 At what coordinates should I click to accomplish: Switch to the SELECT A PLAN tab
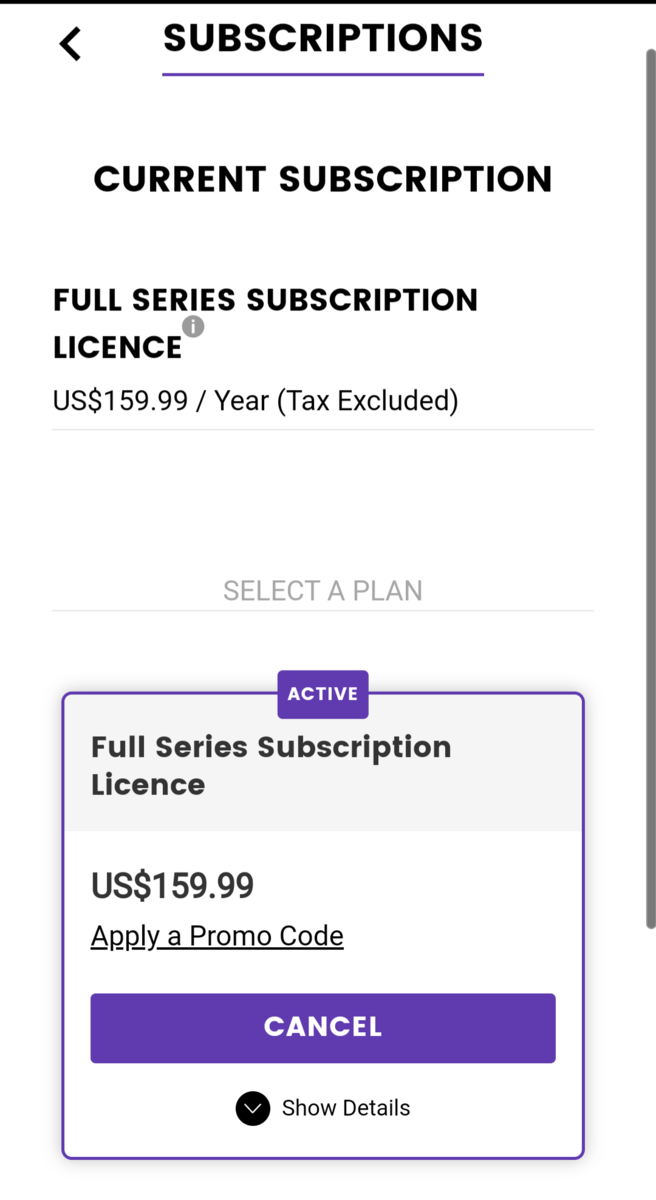[x=323, y=591]
